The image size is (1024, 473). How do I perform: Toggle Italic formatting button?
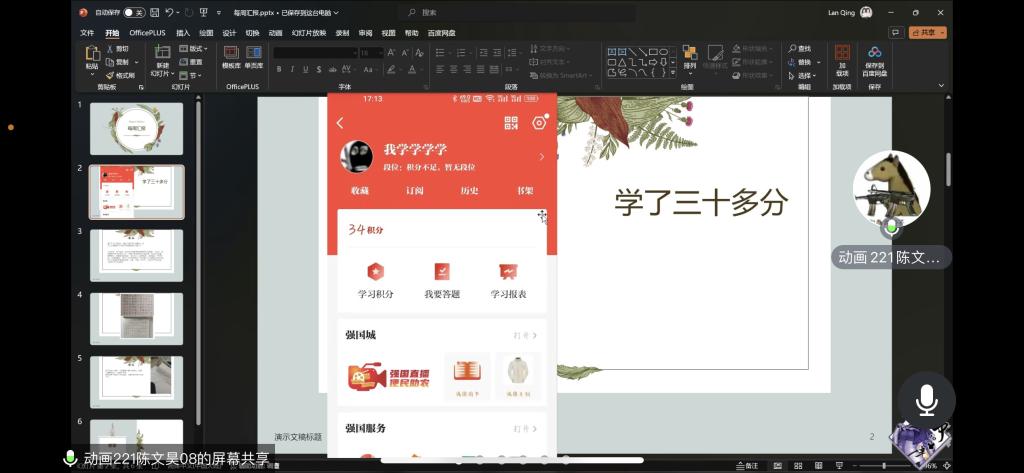point(293,69)
